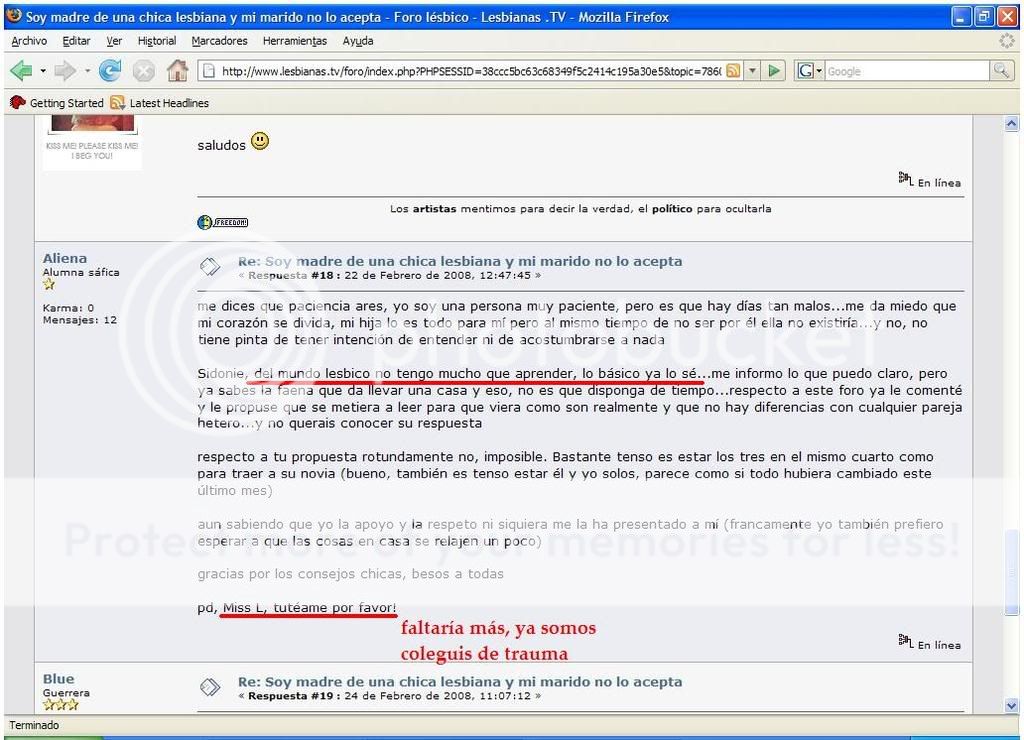1024x740 pixels.
Task: Open the Back history dropdown arrow
Action: click(x=43, y=71)
